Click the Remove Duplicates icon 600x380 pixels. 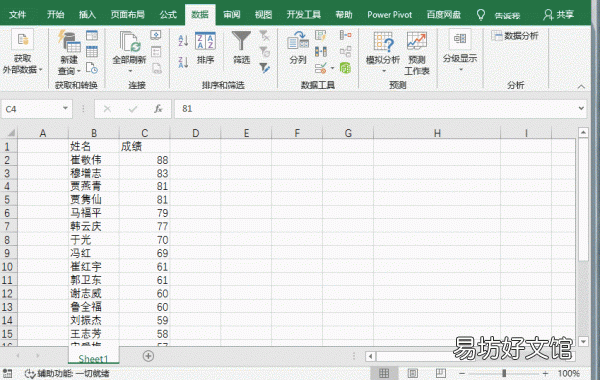tap(320, 51)
